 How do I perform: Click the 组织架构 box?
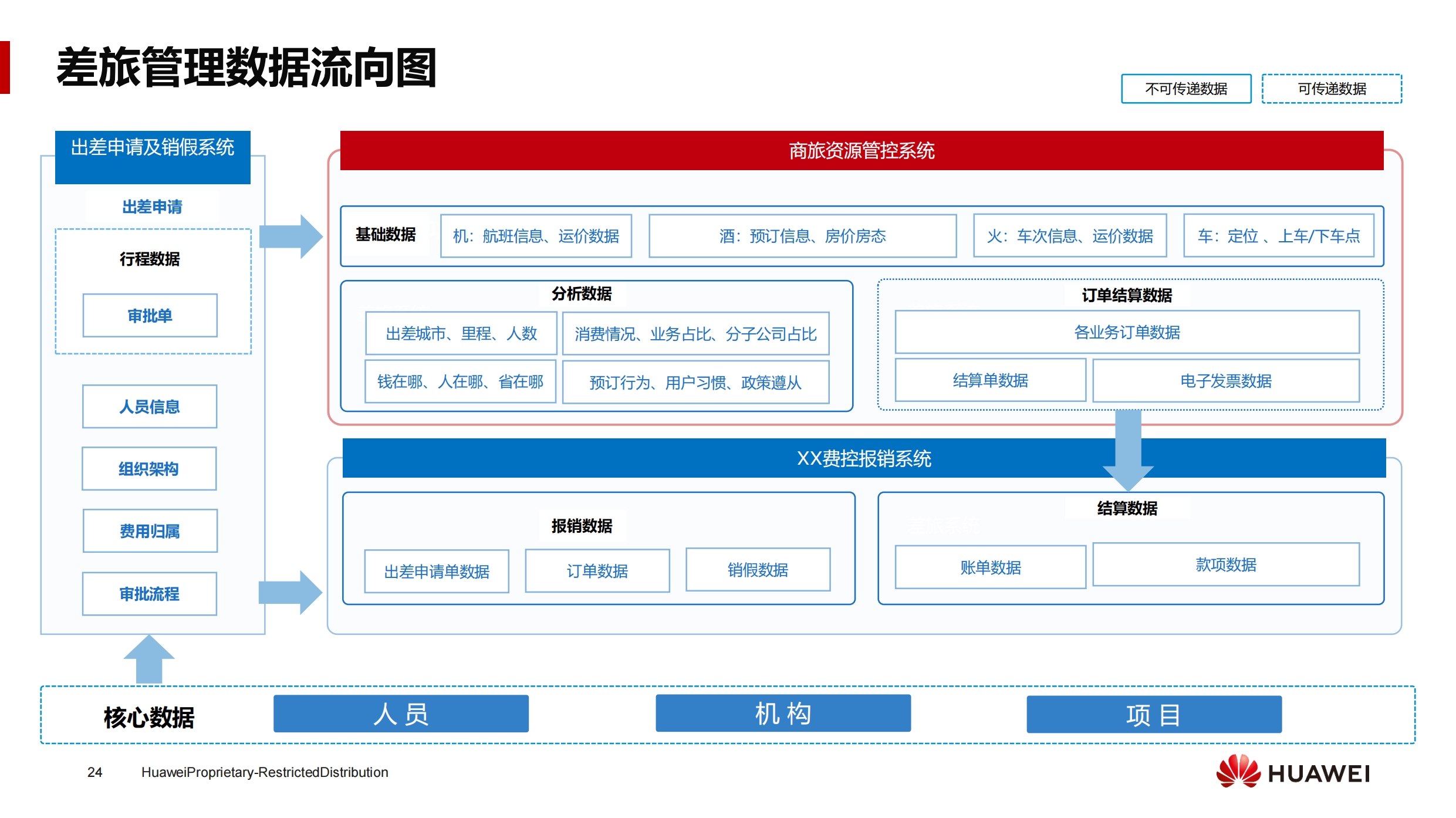[x=149, y=469]
